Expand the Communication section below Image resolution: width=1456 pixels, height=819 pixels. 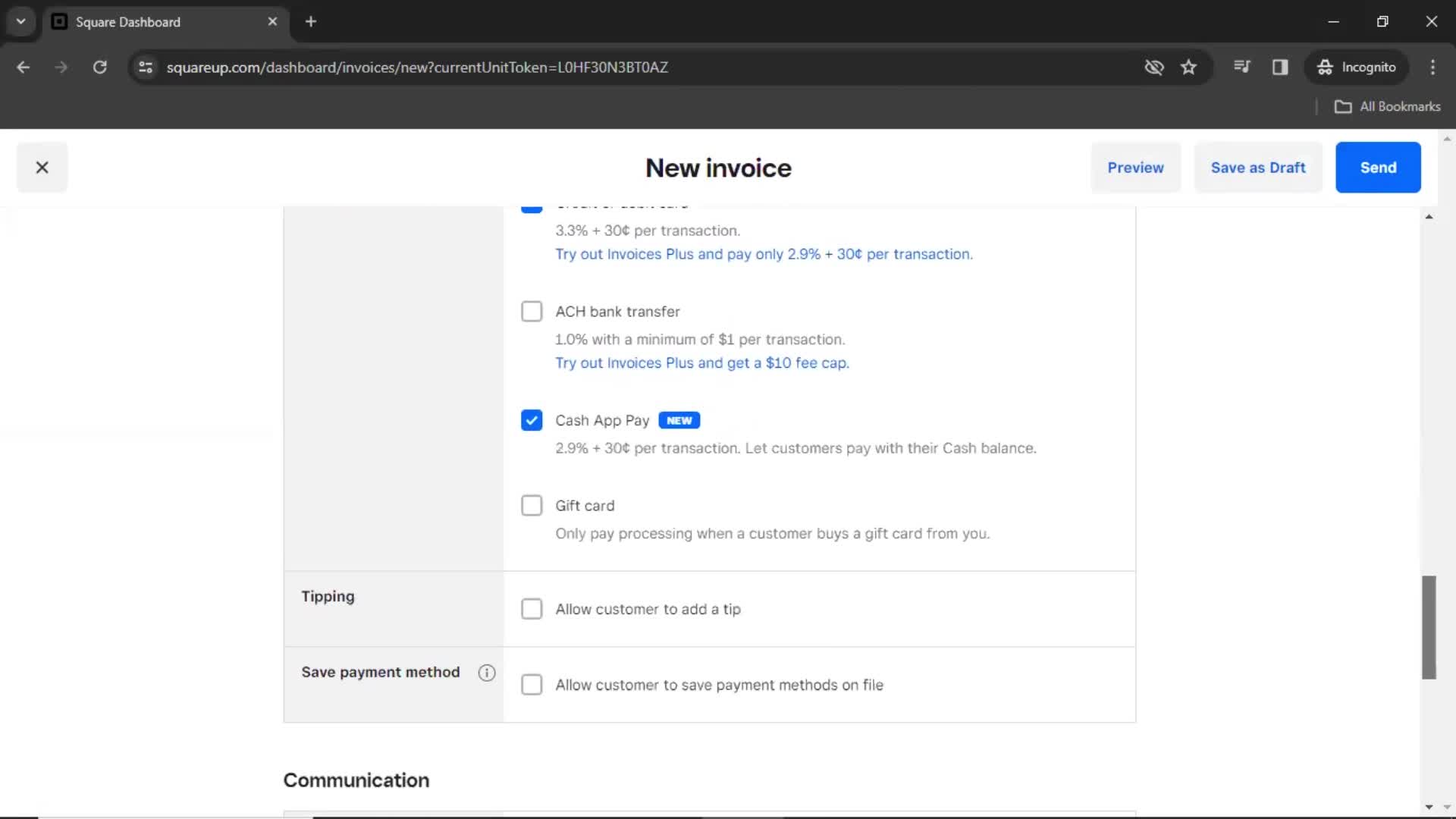[x=356, y=780]
